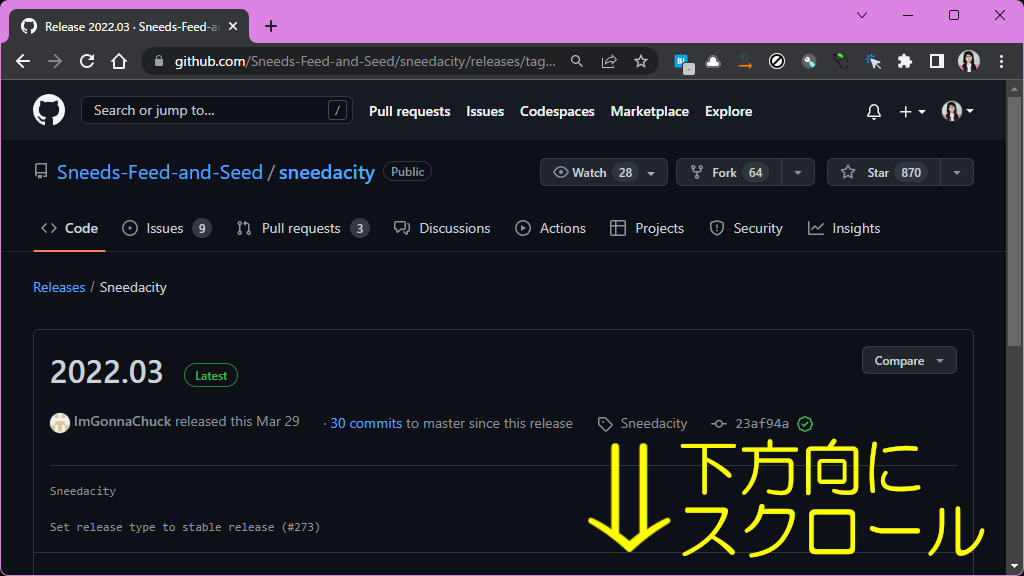Click the GitHub logo in the header
The width and height of the screenshot is (1024, 576).
[x=48, y=110]
